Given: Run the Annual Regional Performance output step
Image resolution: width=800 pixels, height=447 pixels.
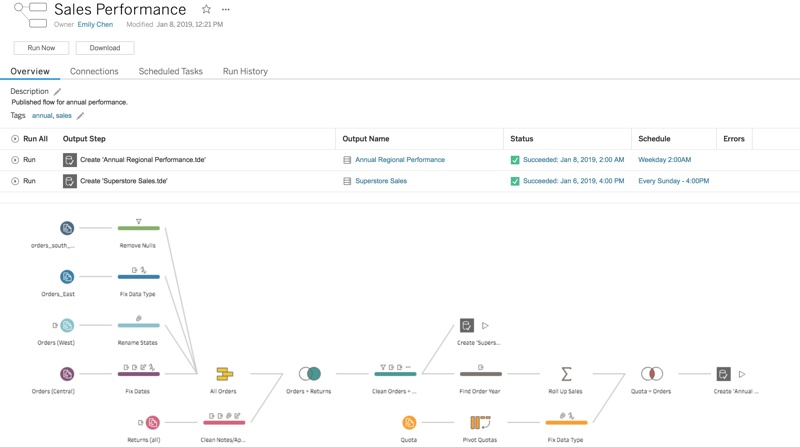Looking at the screenshot, I should coord(23,160).
